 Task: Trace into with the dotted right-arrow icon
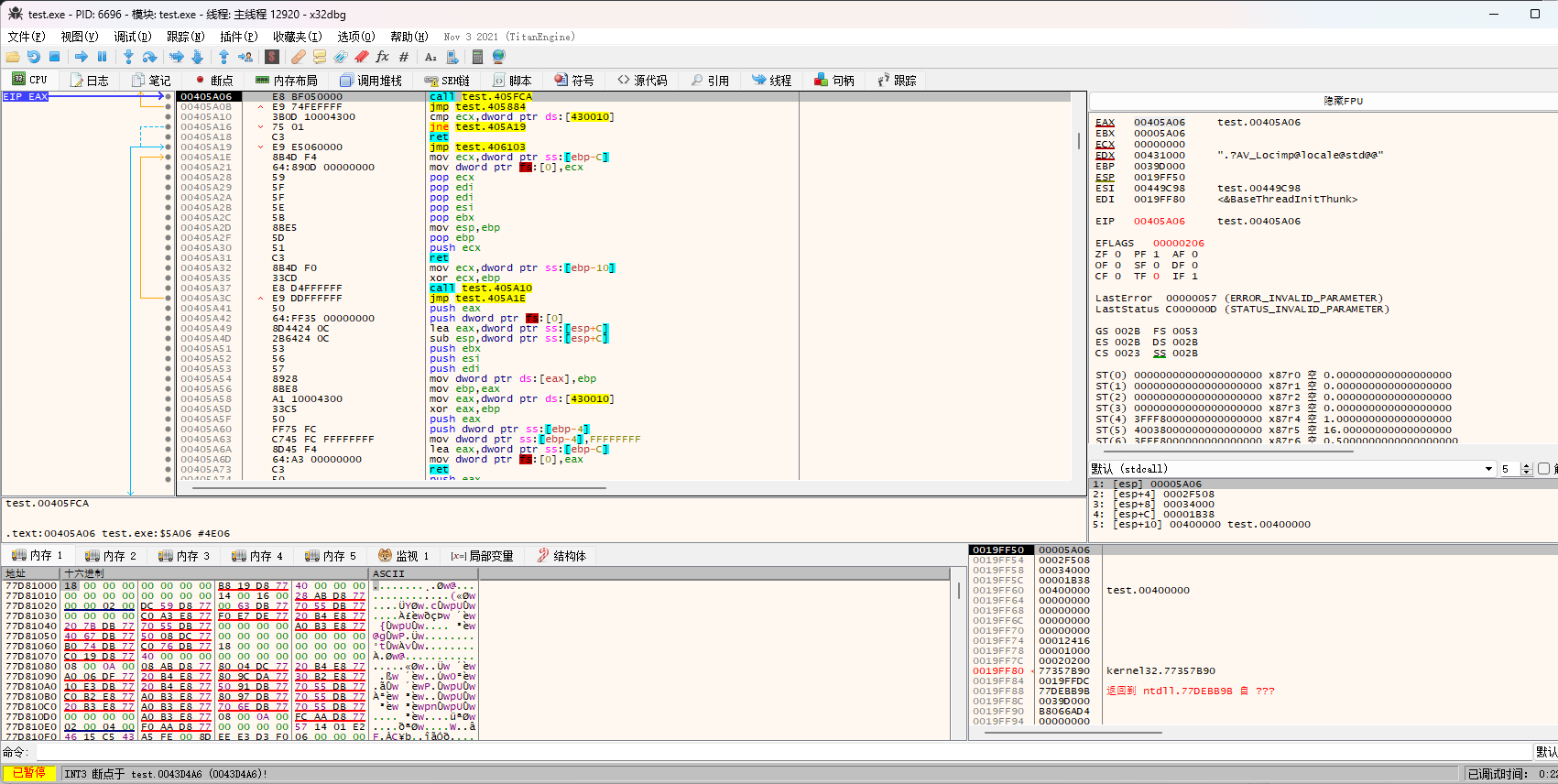click(177, 57)
